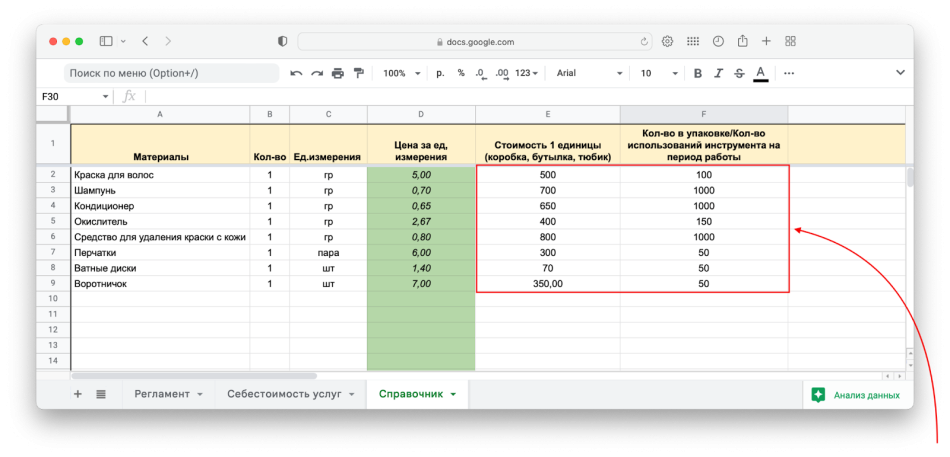Format the cell as percent
The image size is (950, 457).
point(461,73)
